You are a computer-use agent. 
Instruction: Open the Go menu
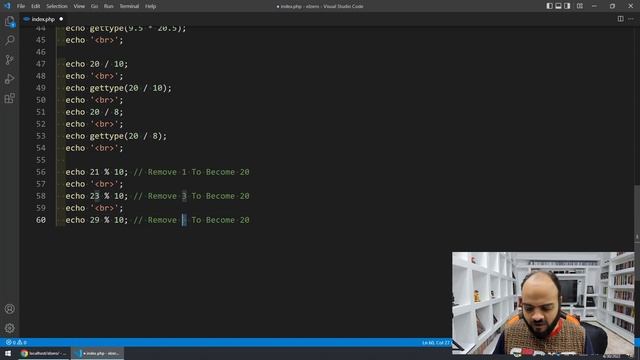coord(94,6)
